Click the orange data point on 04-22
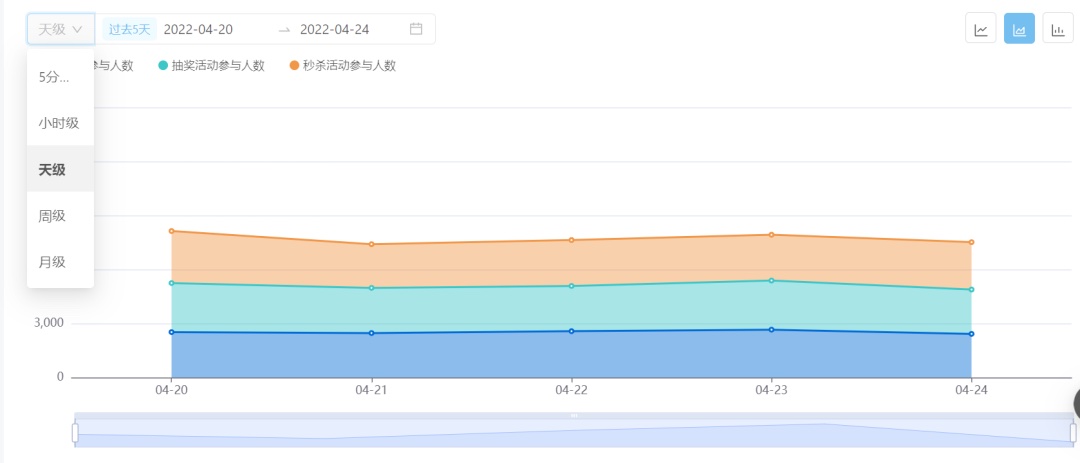 click(571, 240)
